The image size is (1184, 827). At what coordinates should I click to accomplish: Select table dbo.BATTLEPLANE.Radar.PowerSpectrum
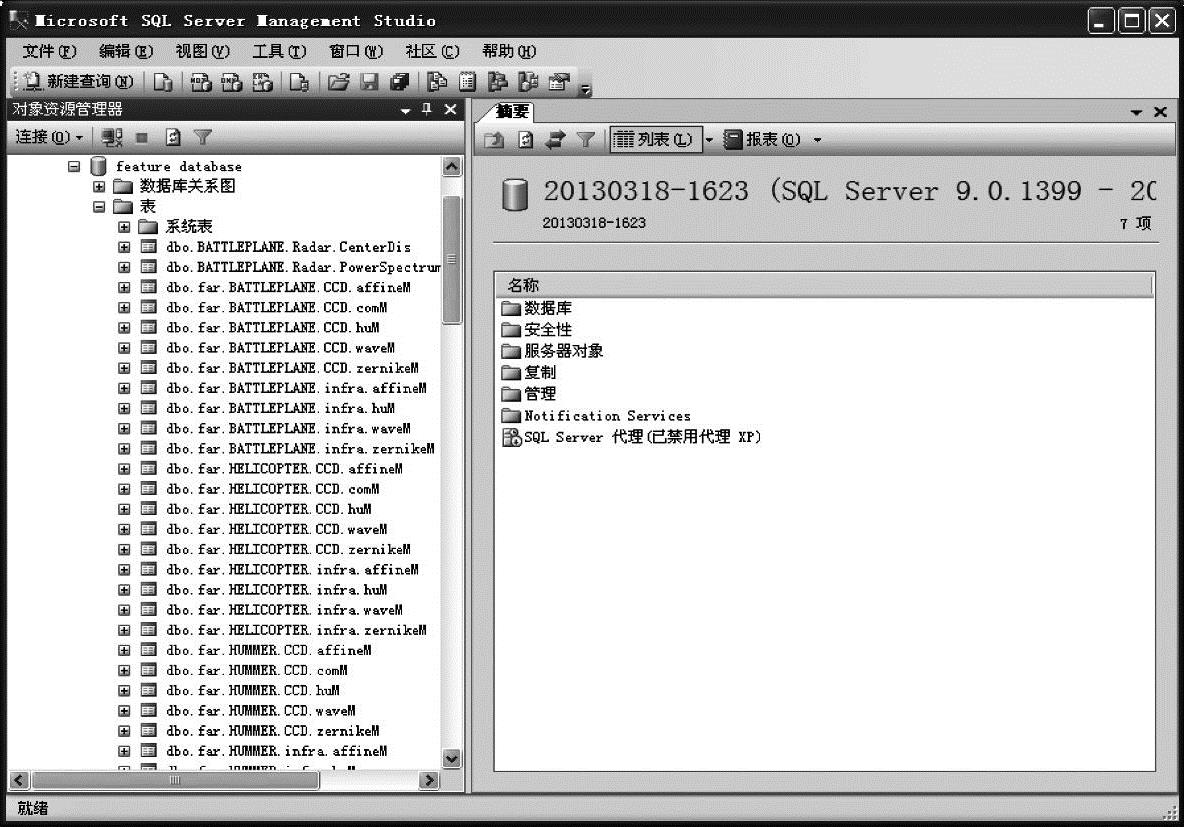click(304, 267)
